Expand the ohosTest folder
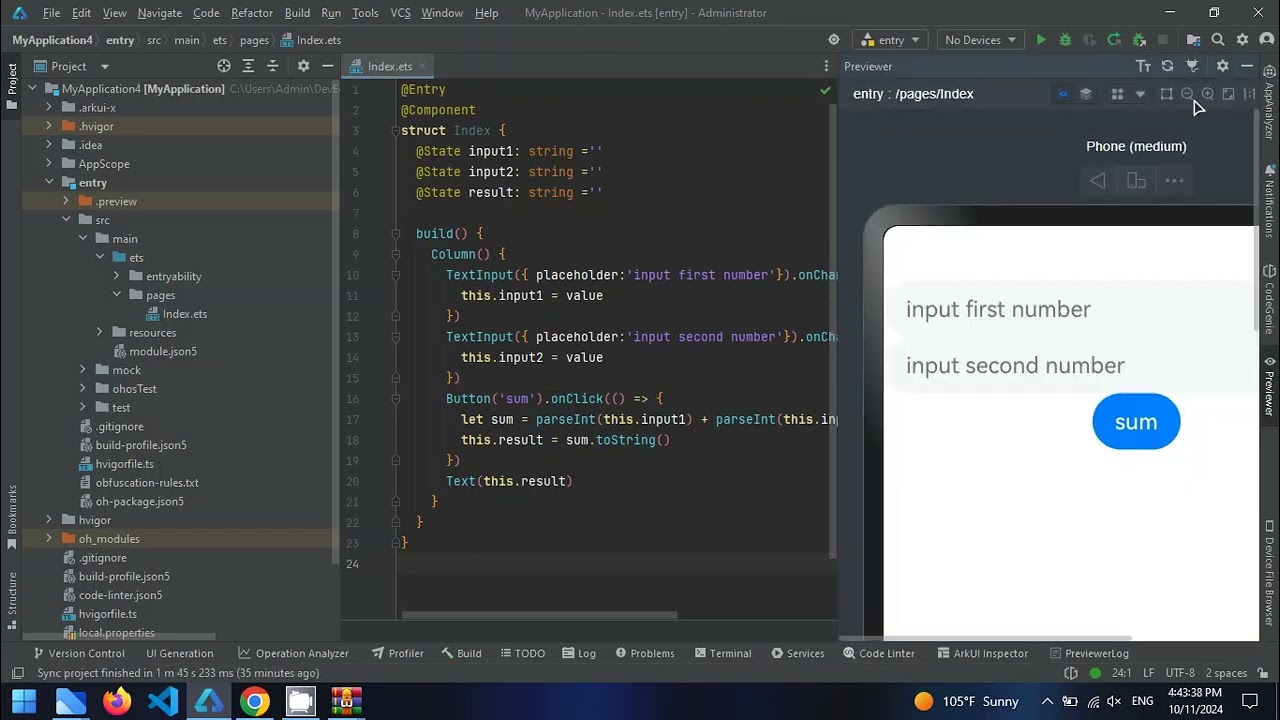This screenshot has width=1280, height=720. click(x=83, y=388)
